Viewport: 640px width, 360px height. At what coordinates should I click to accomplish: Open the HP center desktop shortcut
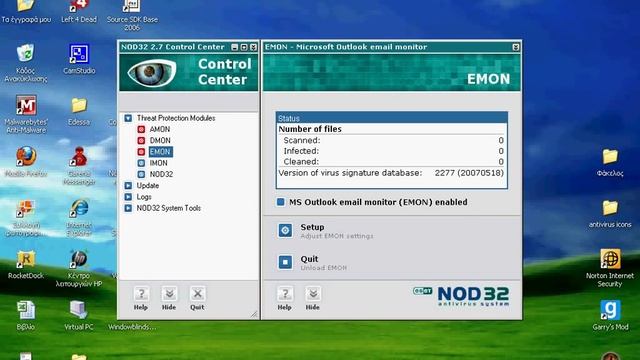pos(79,269)
